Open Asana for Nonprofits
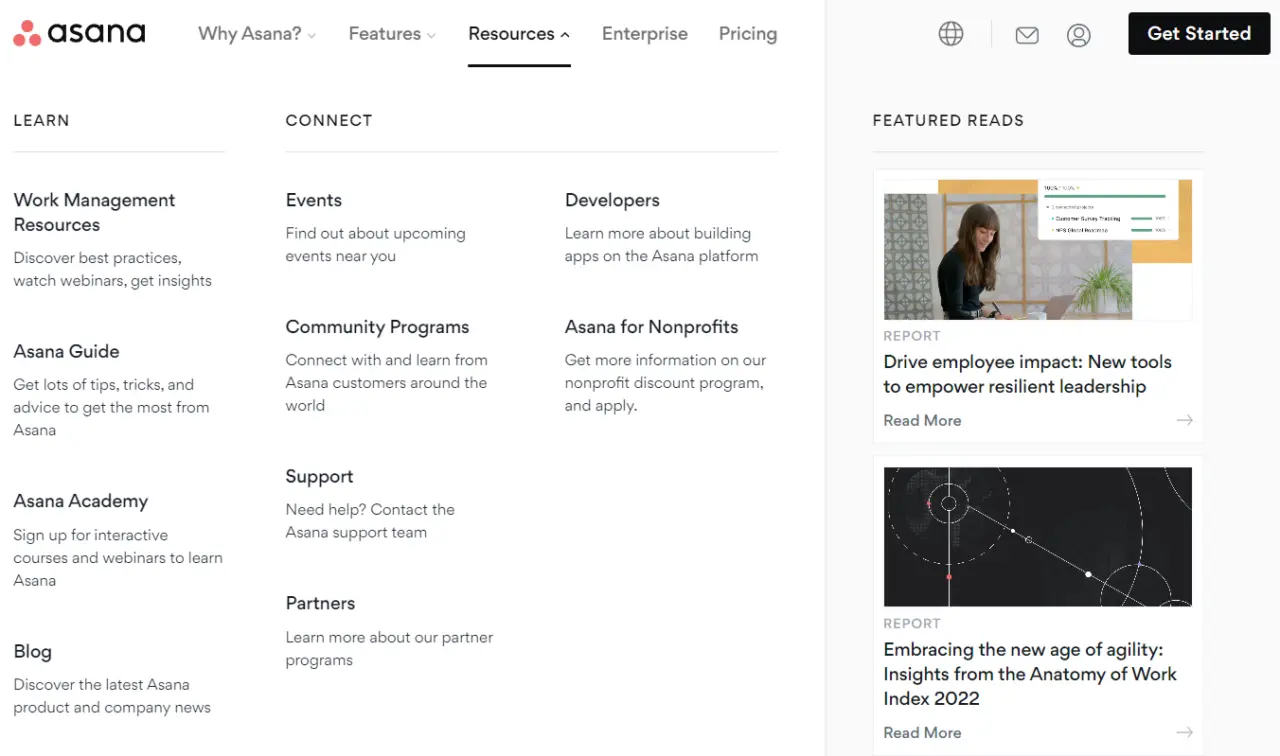The image size is (1280, 756). [651, 326]
